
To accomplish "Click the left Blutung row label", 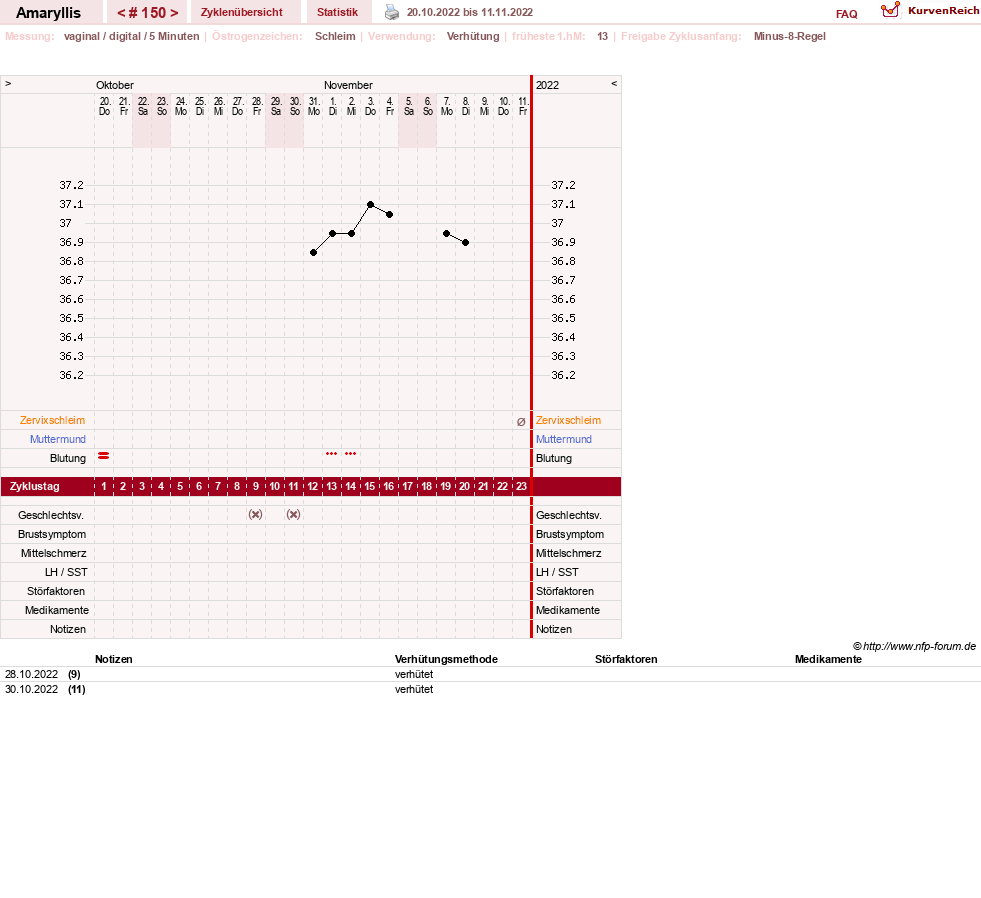I will pos(68,458).
